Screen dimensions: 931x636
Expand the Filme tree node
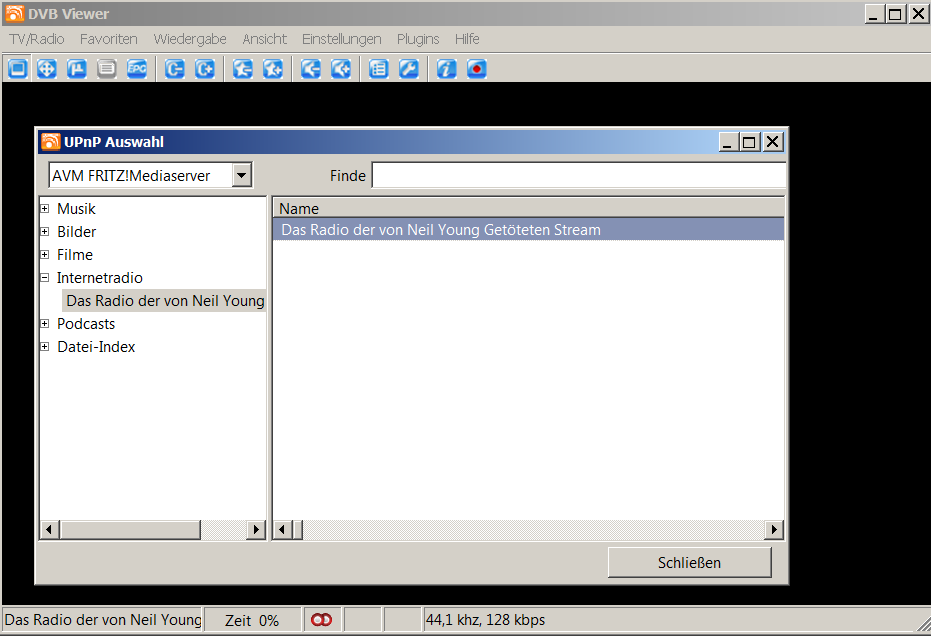pos(45,255)
